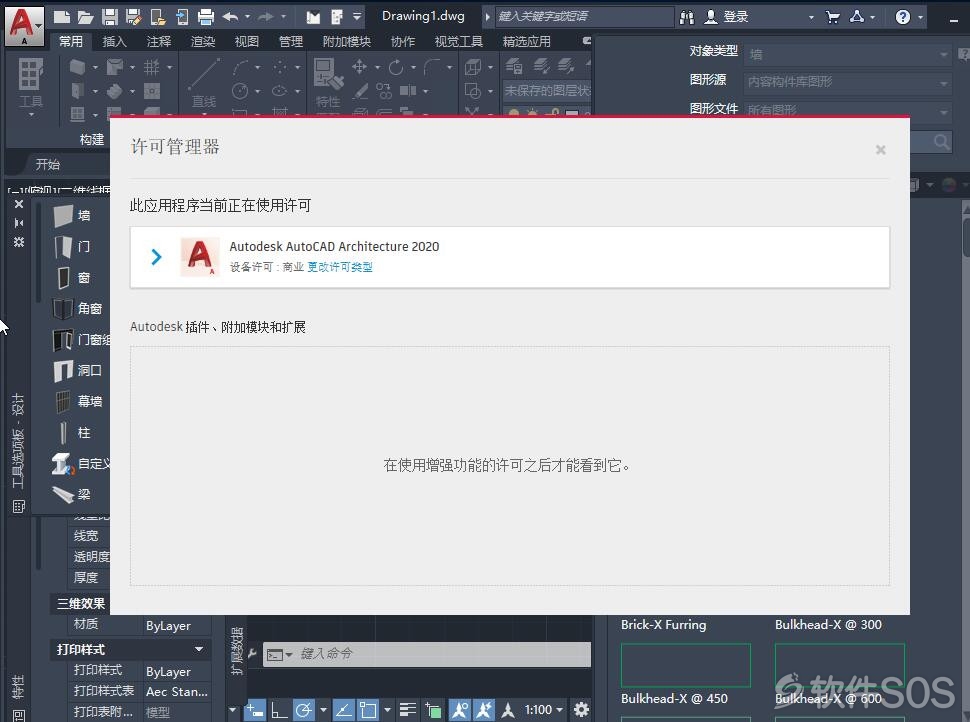The width and height of the screenshot is (970, 722).
Task: Switch to the 视图 ribbon tab
Action: [x=247, y=41]
